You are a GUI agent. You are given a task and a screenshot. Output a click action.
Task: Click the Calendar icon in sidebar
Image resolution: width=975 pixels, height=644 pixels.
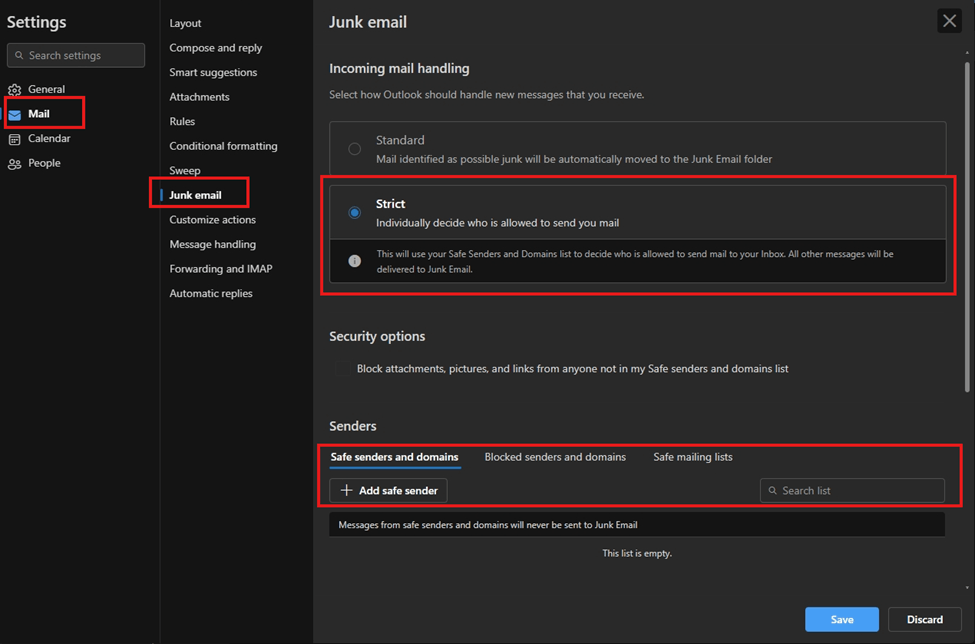click(14, 139)
